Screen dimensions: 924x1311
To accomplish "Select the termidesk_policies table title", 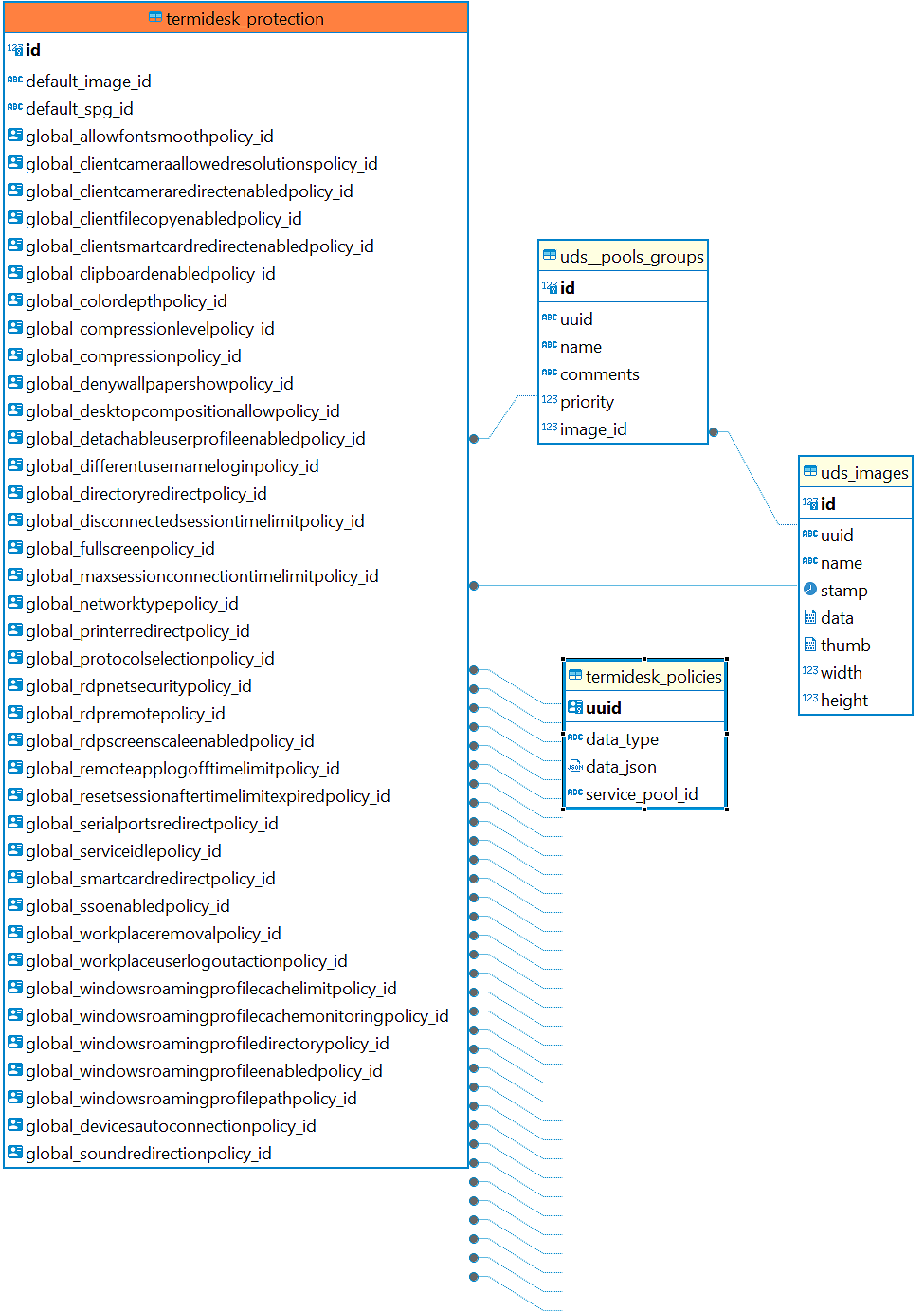I will pos(653,677).
